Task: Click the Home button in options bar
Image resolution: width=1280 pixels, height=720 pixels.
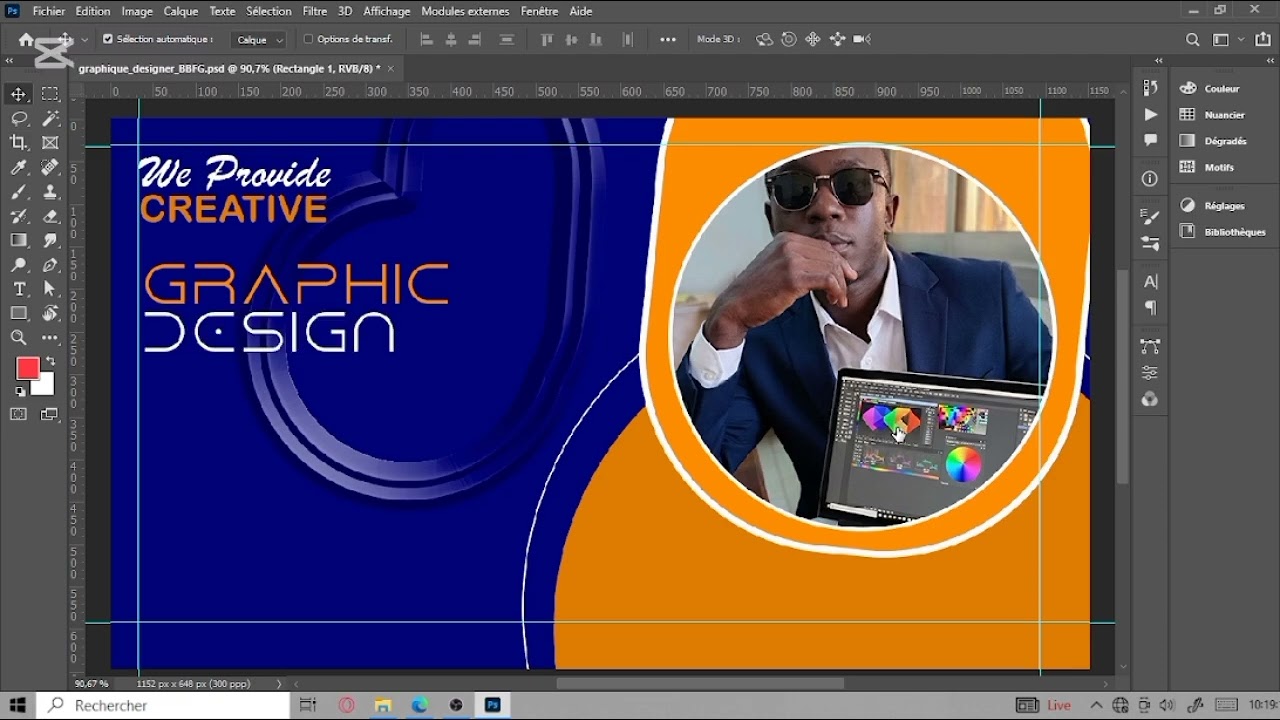Action: 26,39
